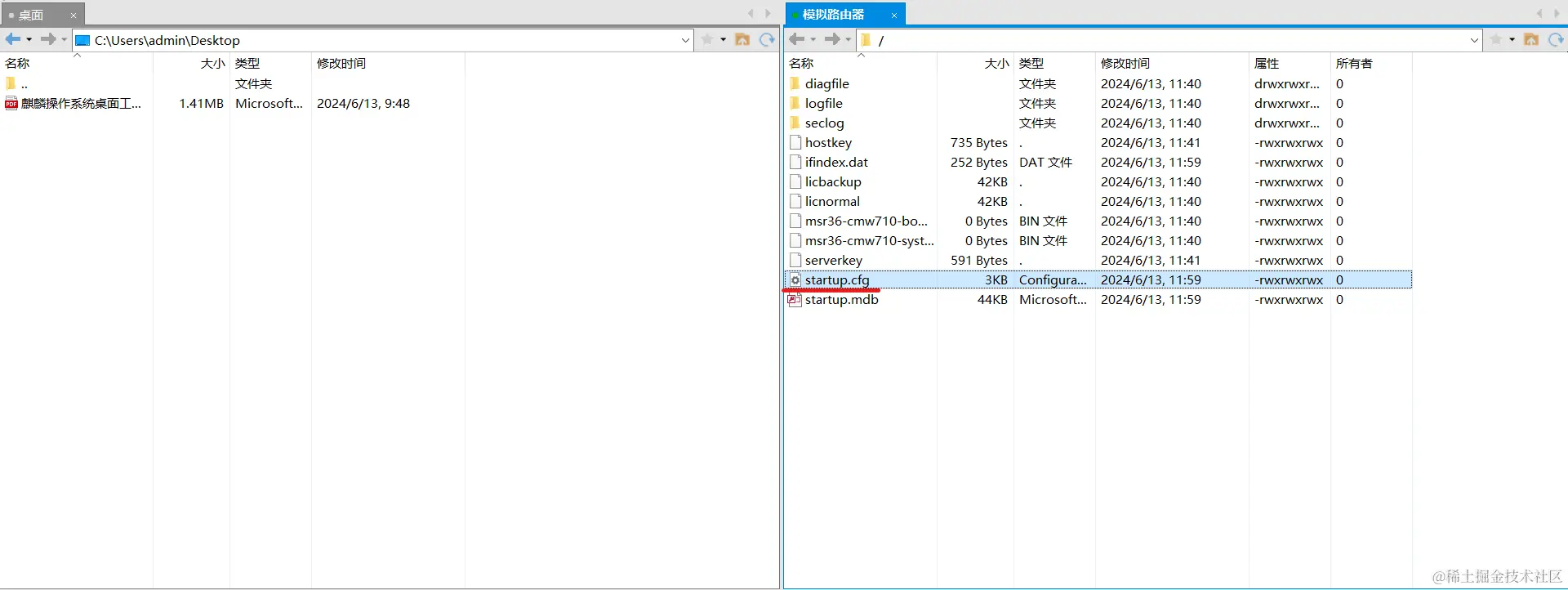
Task: Click the 1.41MB size in local pane
Action: click(x=202, y=103)
